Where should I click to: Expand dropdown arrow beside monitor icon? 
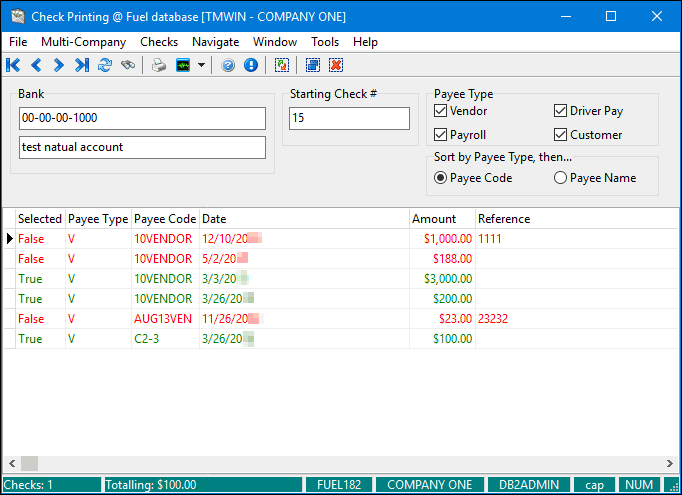click(202, 65)
